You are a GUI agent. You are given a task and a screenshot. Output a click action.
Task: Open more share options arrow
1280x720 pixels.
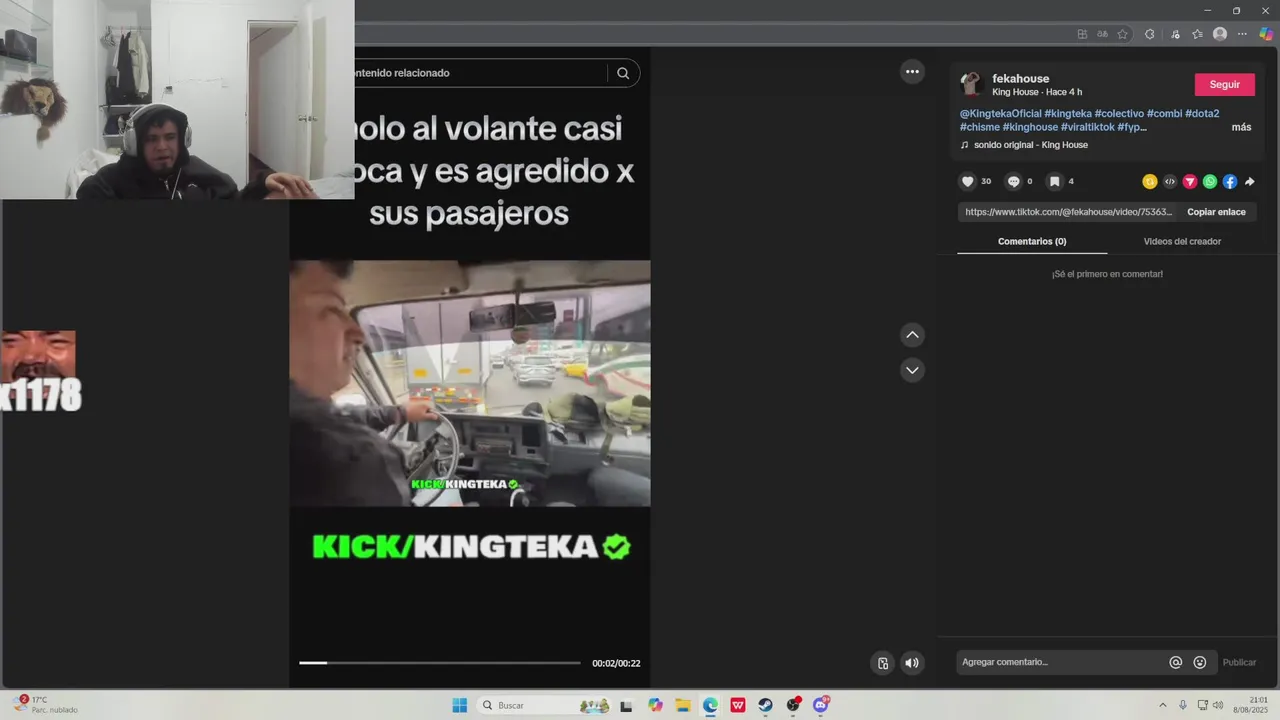click(1249, 181)
